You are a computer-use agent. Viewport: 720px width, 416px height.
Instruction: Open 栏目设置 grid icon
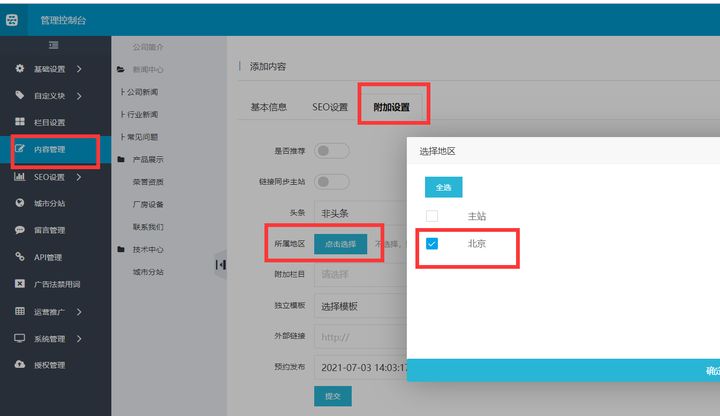click(x=19, y=123)
